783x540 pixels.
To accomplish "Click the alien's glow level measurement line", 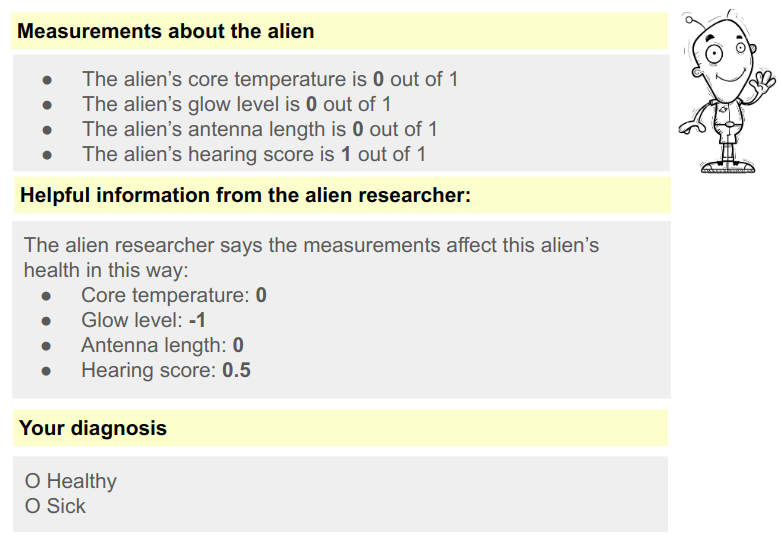I will (236, 104).
